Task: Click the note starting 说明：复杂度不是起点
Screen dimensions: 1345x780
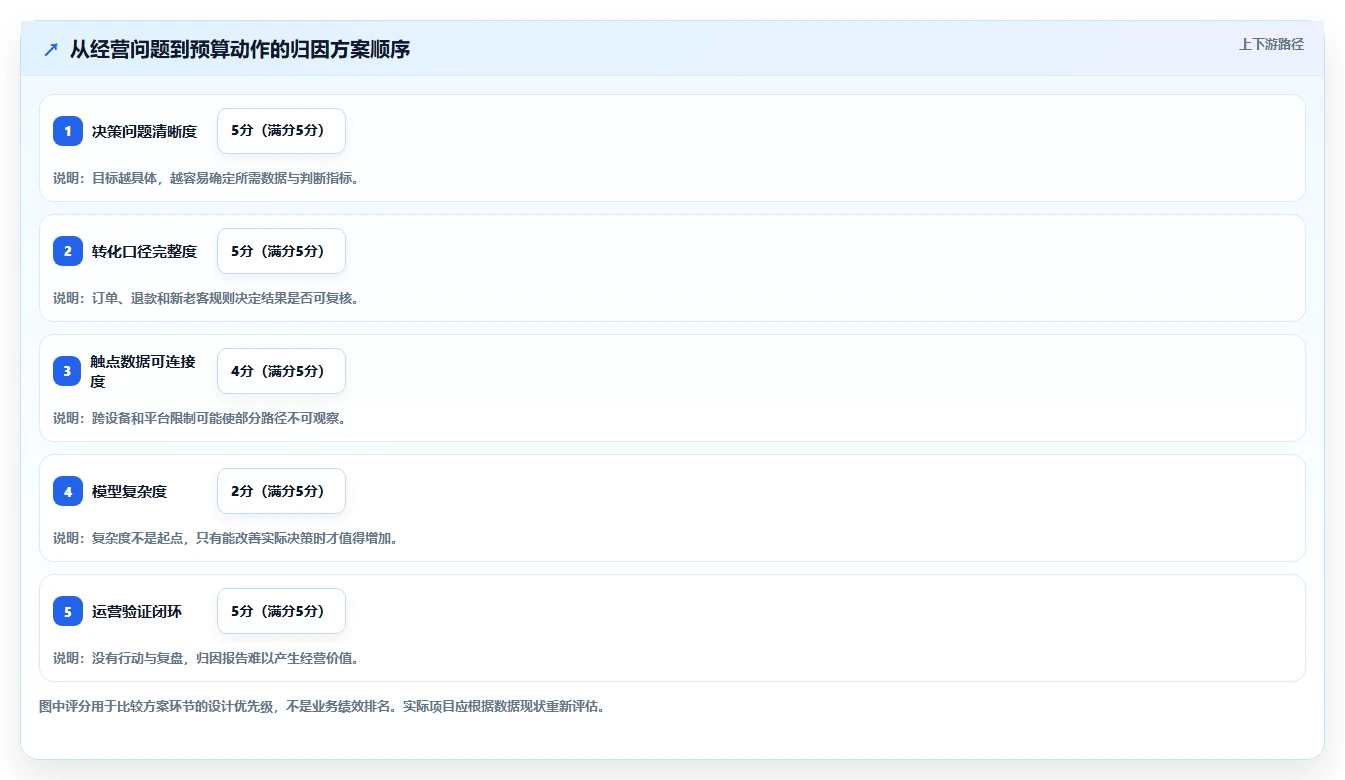Action: [x=226, y=538]
